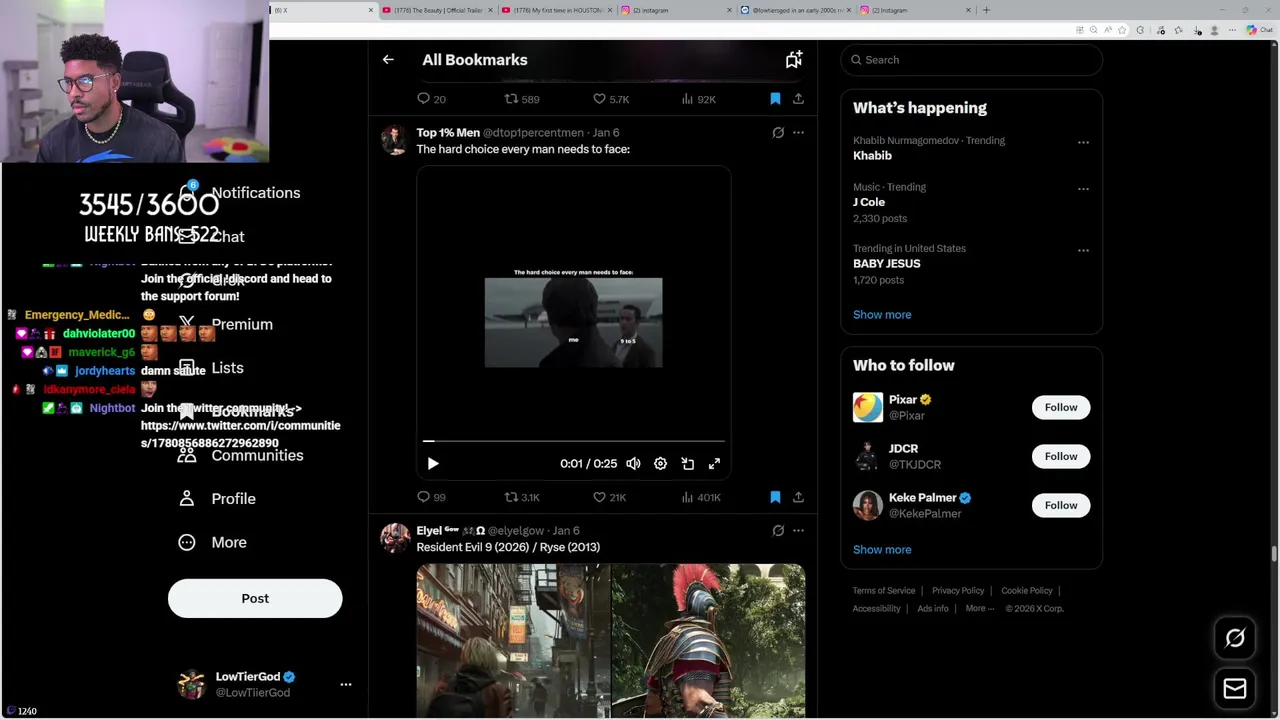Open the Top 1% Men profile avatar
Image resolution: width=1280 pixels, height=720 pixels.
pyautogui.click(x=394, y=140)
